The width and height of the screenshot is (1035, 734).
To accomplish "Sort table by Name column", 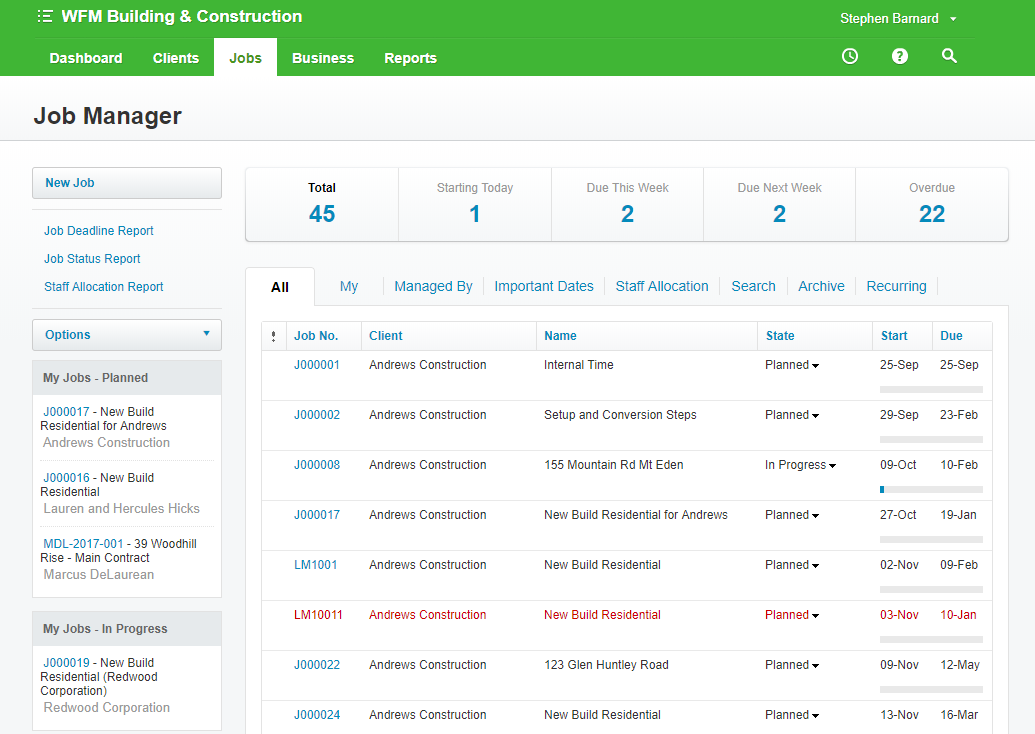I will (x=560, y=336).
